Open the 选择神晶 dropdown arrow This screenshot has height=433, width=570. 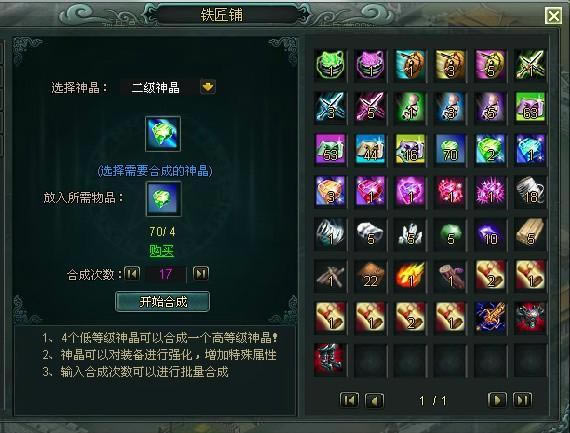(208, 87)
